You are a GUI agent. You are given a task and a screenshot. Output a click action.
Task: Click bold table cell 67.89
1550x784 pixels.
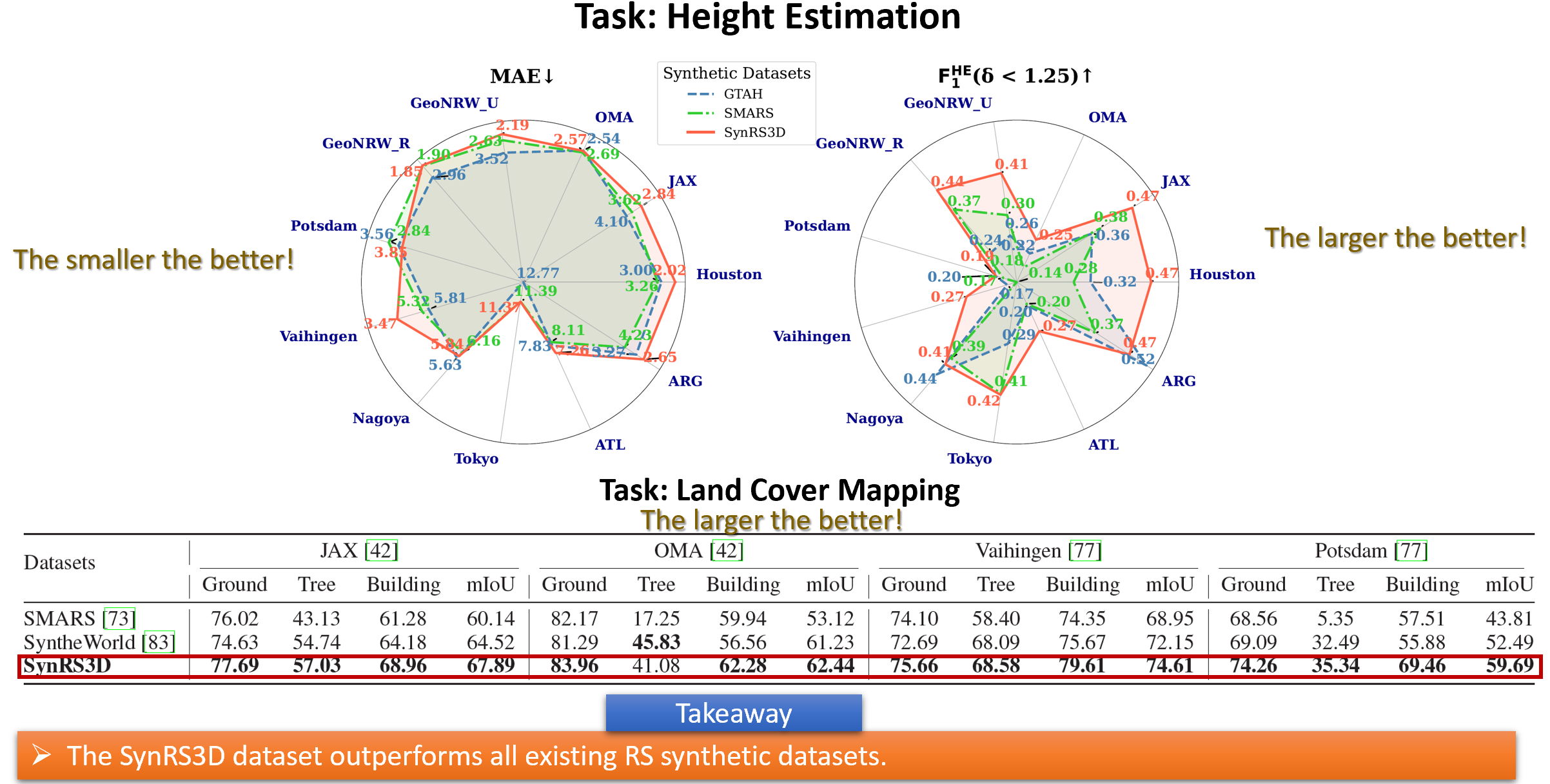click(x=491, y=665)
